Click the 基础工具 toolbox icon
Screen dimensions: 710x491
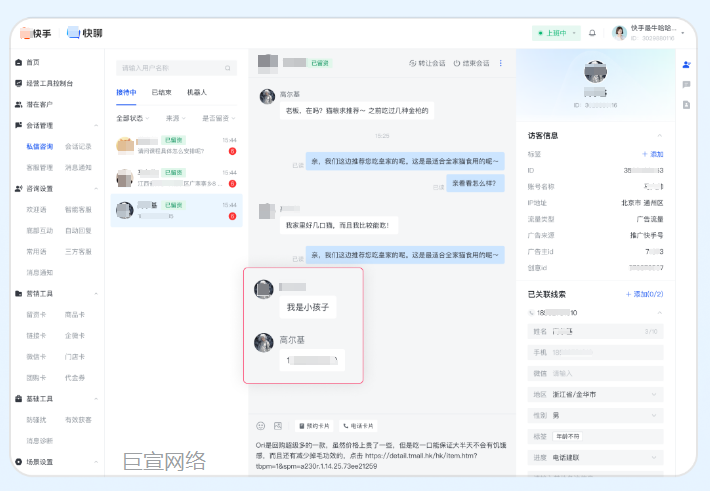click(x=19, y=399)
